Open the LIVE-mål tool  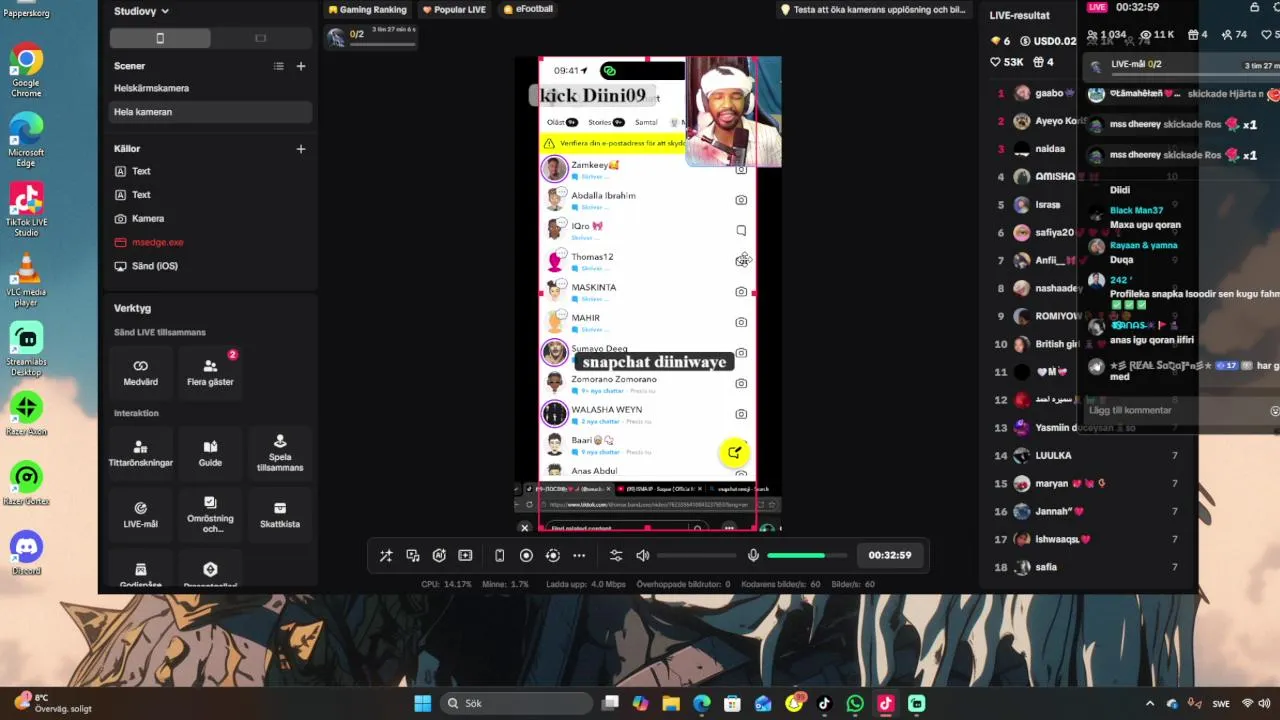coord(141,514)
